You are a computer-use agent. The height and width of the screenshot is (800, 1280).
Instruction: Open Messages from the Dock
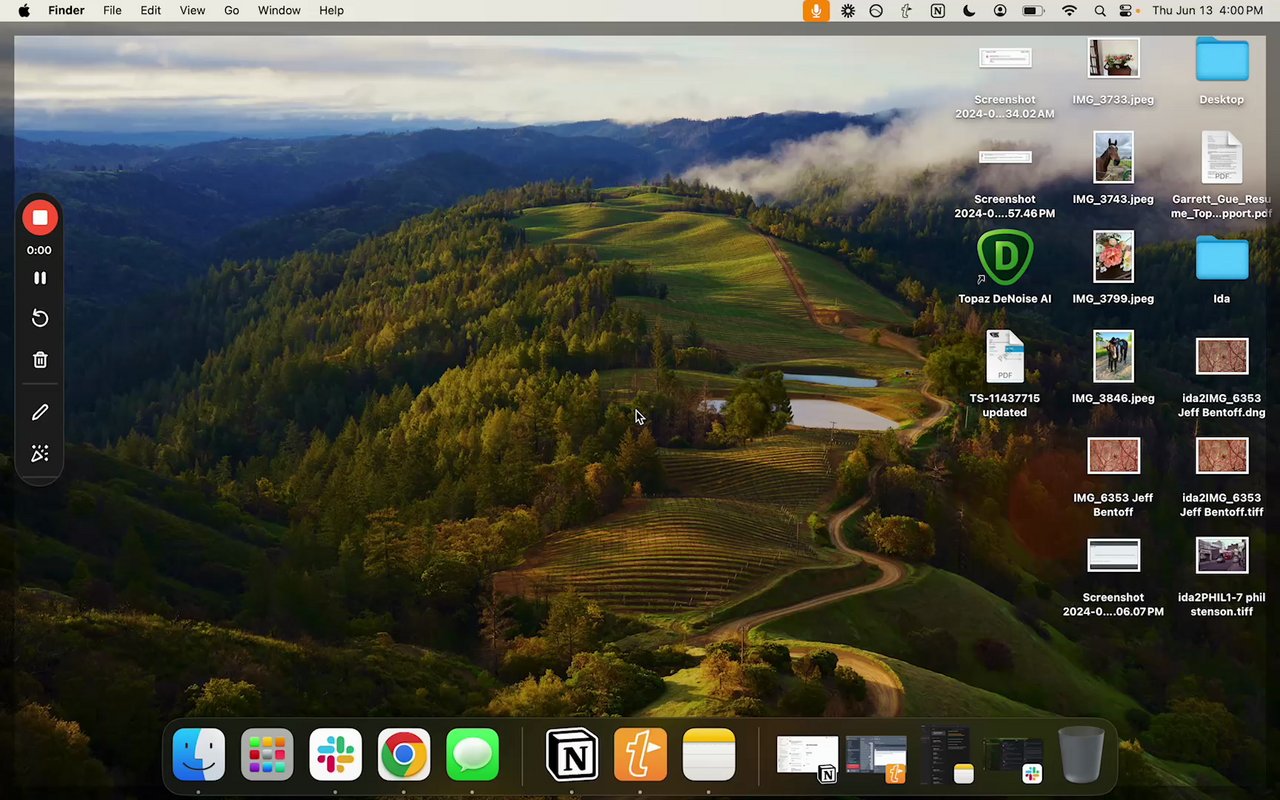coord(472,754)
